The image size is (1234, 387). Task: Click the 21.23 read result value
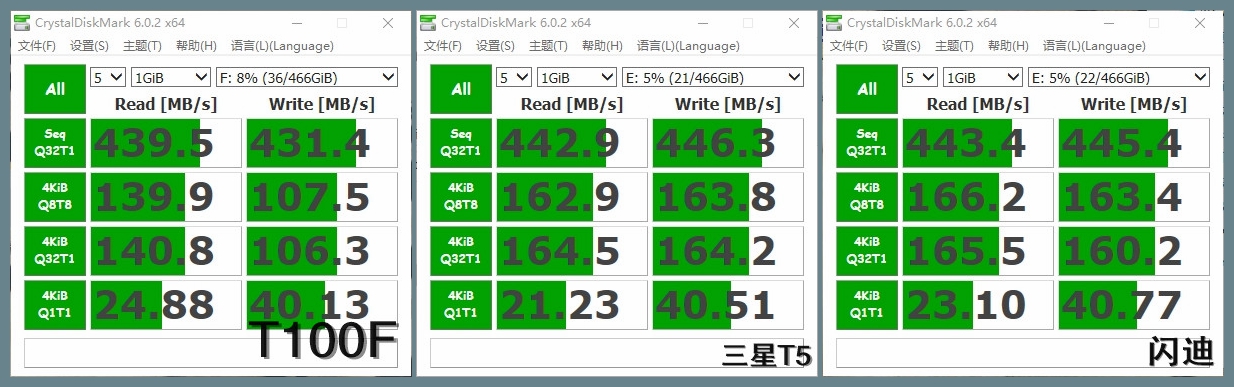(x=572, y=305)
